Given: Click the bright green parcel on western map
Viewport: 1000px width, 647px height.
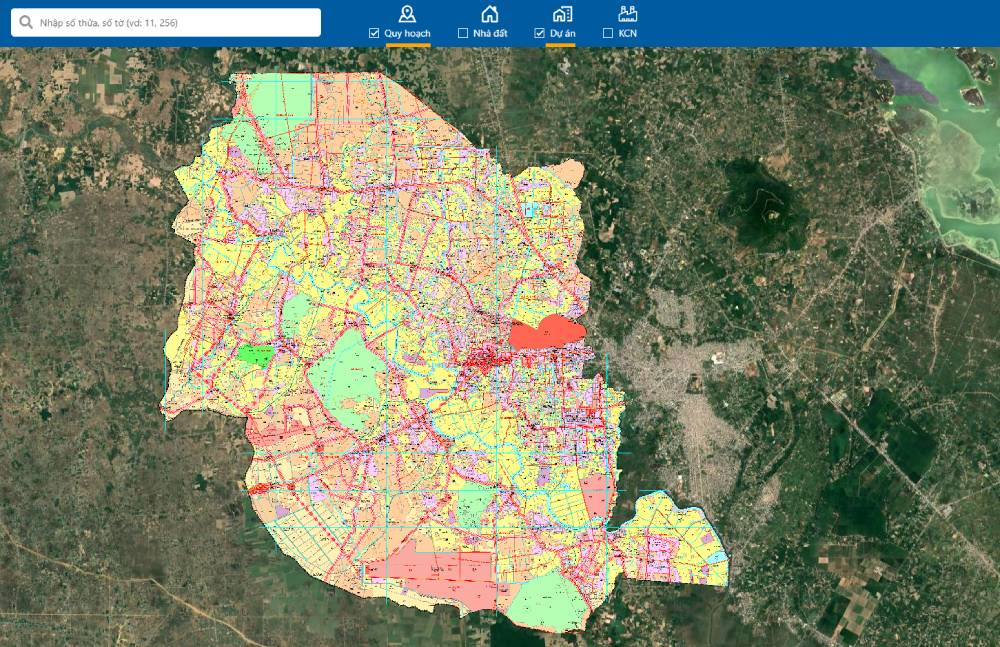Looking at the screenshot, I should 256,354.
